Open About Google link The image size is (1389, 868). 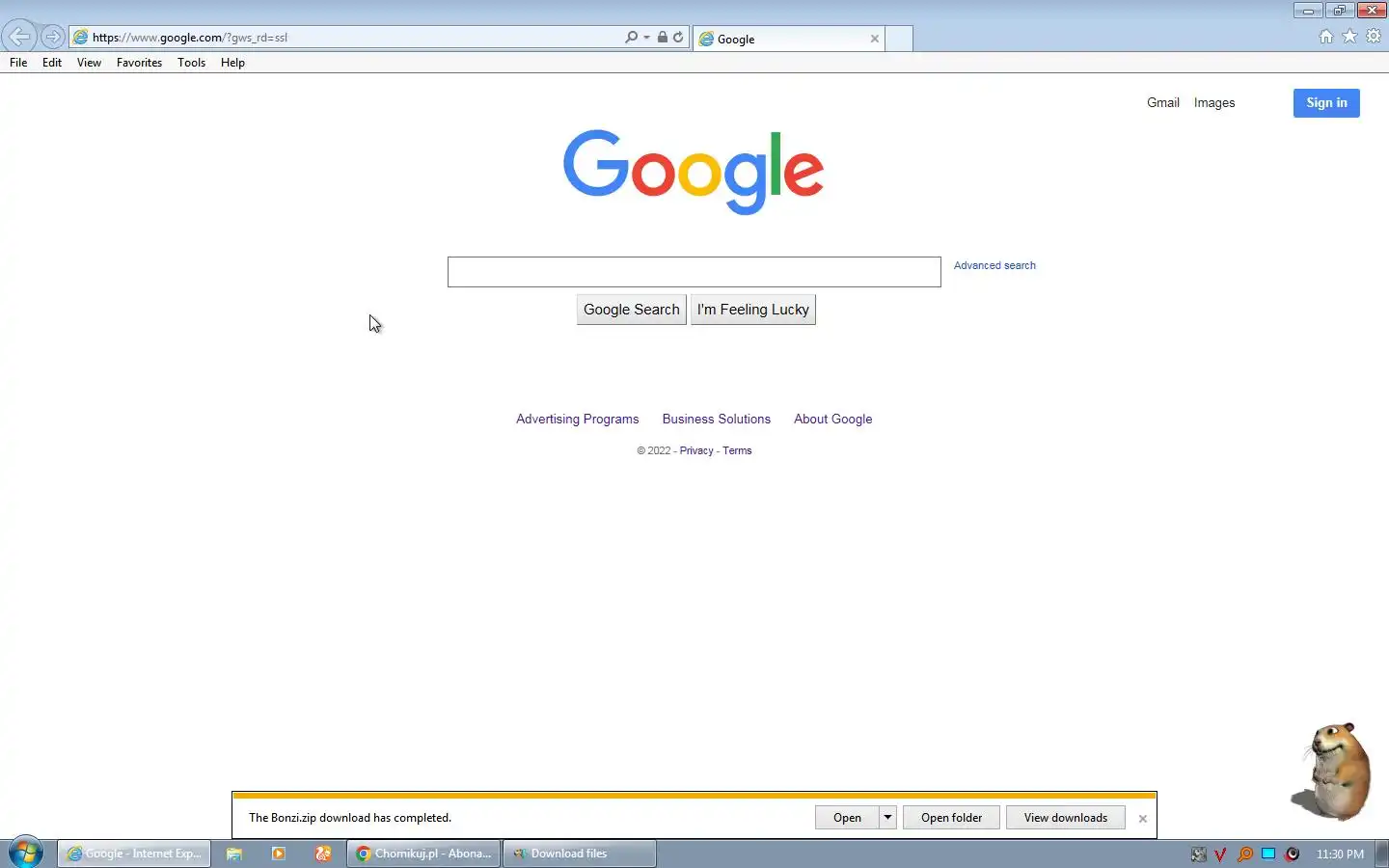[x=832, y=419]
